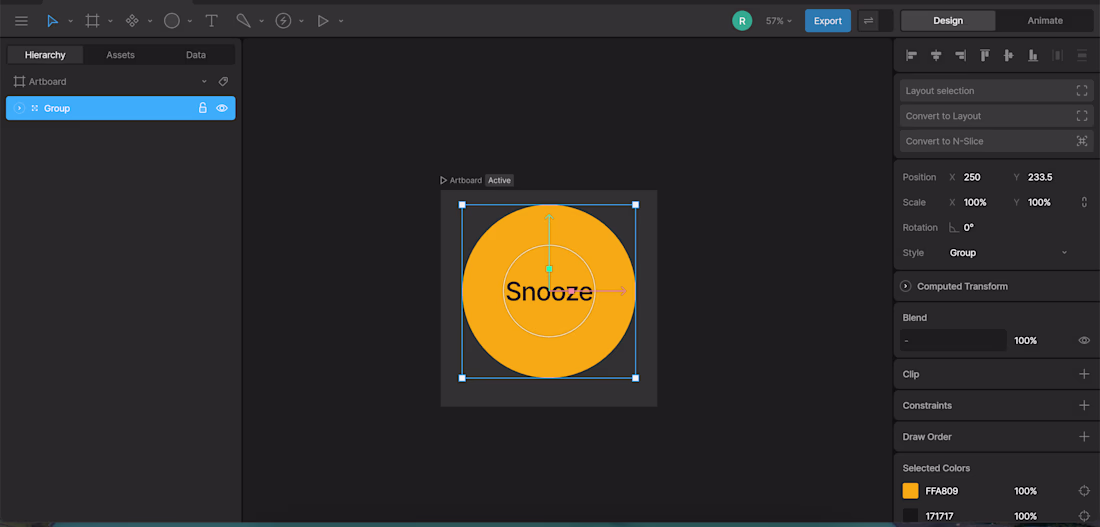Screen dimensions: 1100x527
Task: Select the arrow Select tool
Action: click(53, 21)
